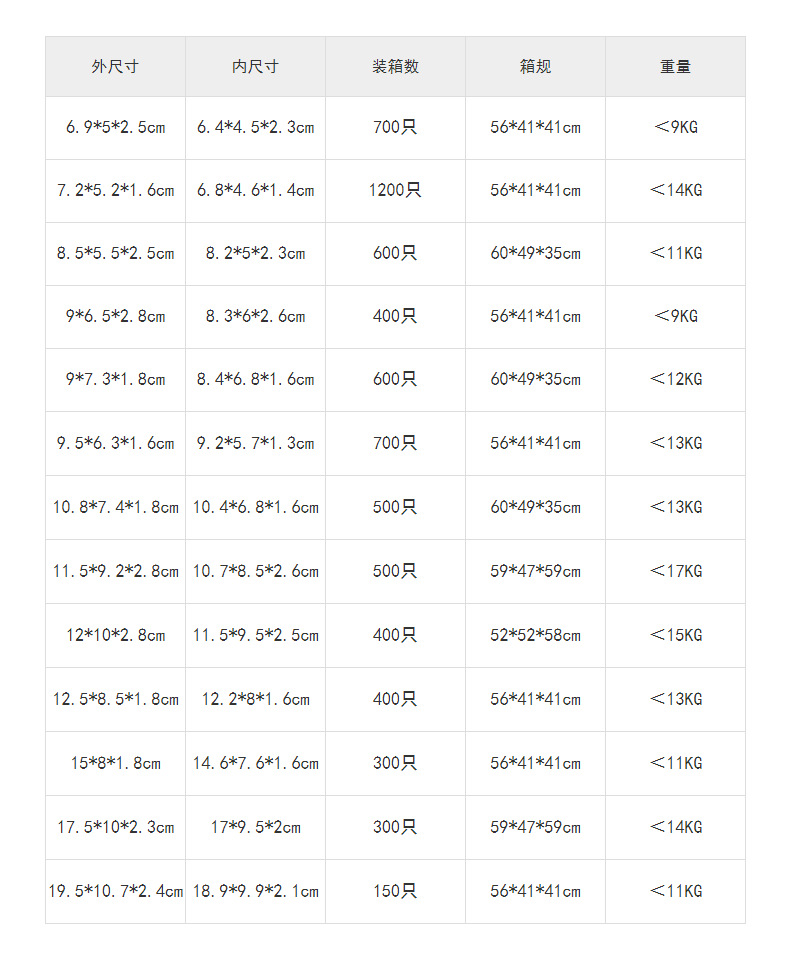Select the 150只 packing quantity cell
Image resolution: width=790 pixels, height=954 pixels.
point(395,891)
